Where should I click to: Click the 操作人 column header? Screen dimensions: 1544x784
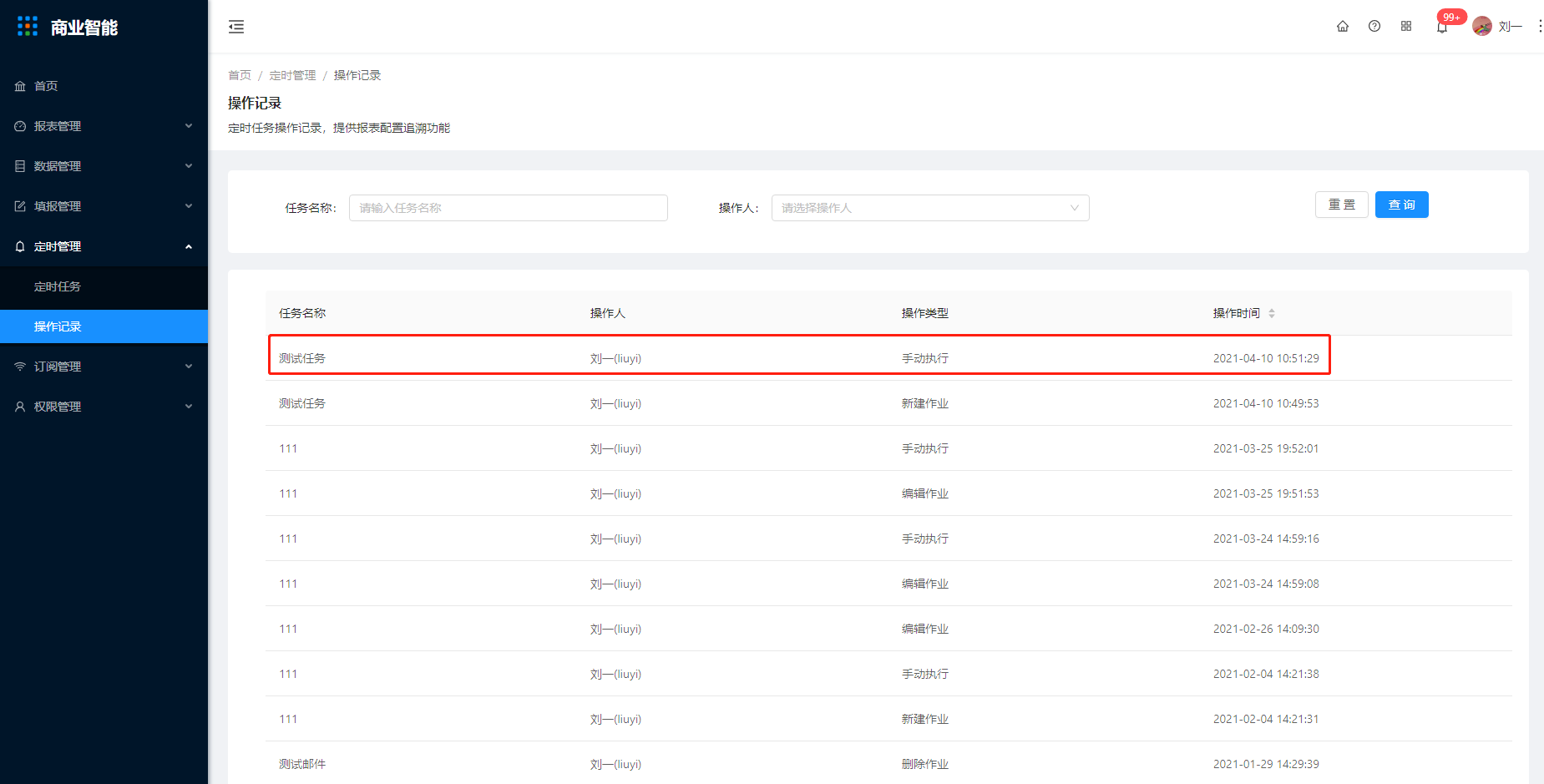(608, 313)
